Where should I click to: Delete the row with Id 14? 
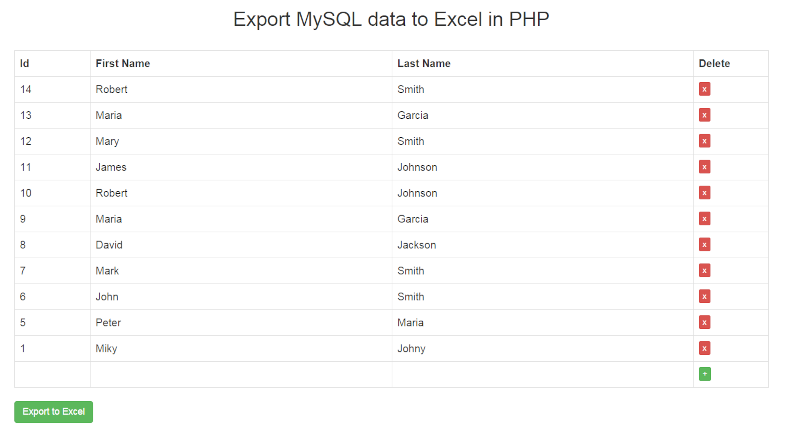pos(705,89)
